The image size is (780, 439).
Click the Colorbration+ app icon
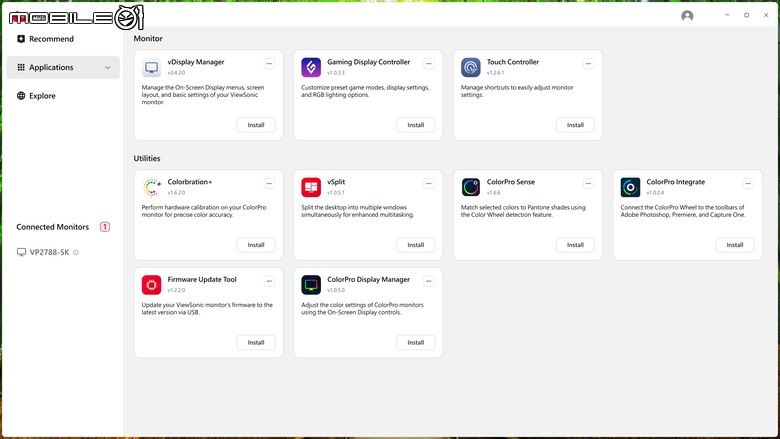(151, 187)
